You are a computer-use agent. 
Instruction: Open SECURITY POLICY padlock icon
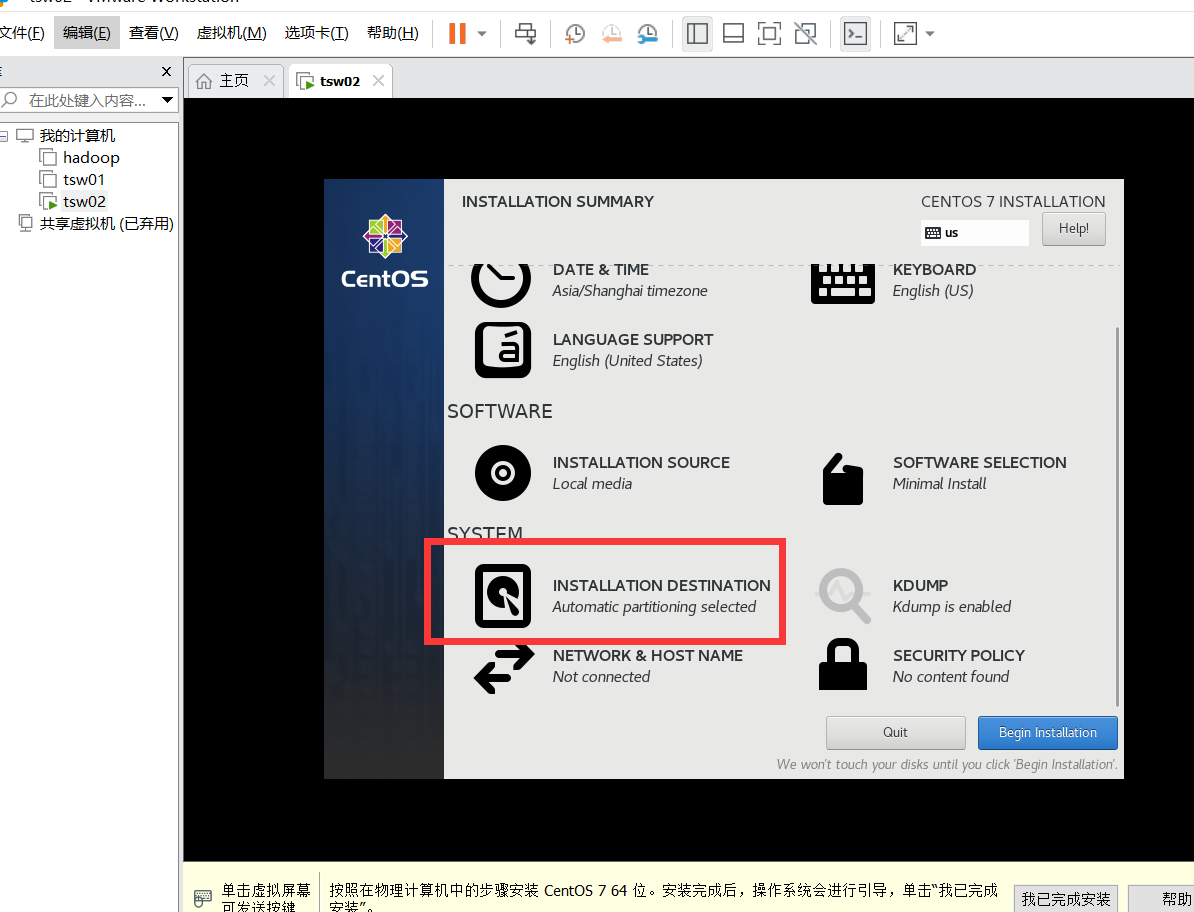click(843, 664)
